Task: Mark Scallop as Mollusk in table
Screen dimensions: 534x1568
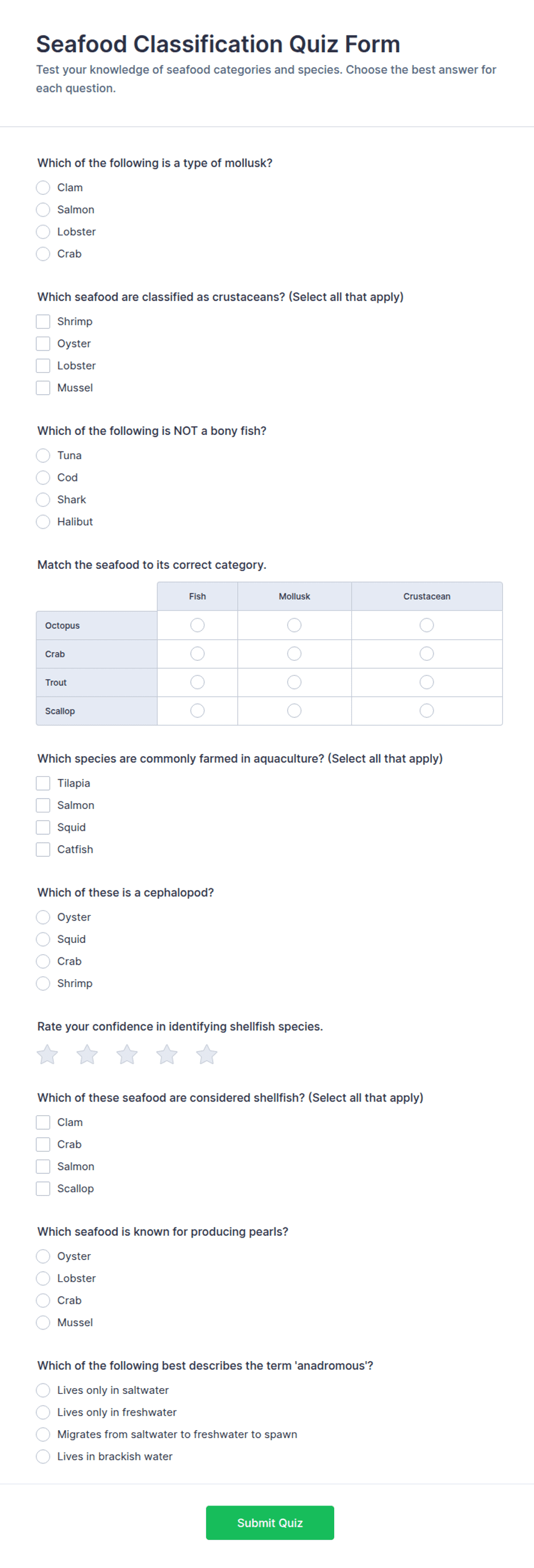Action: (x=295, y=711)
